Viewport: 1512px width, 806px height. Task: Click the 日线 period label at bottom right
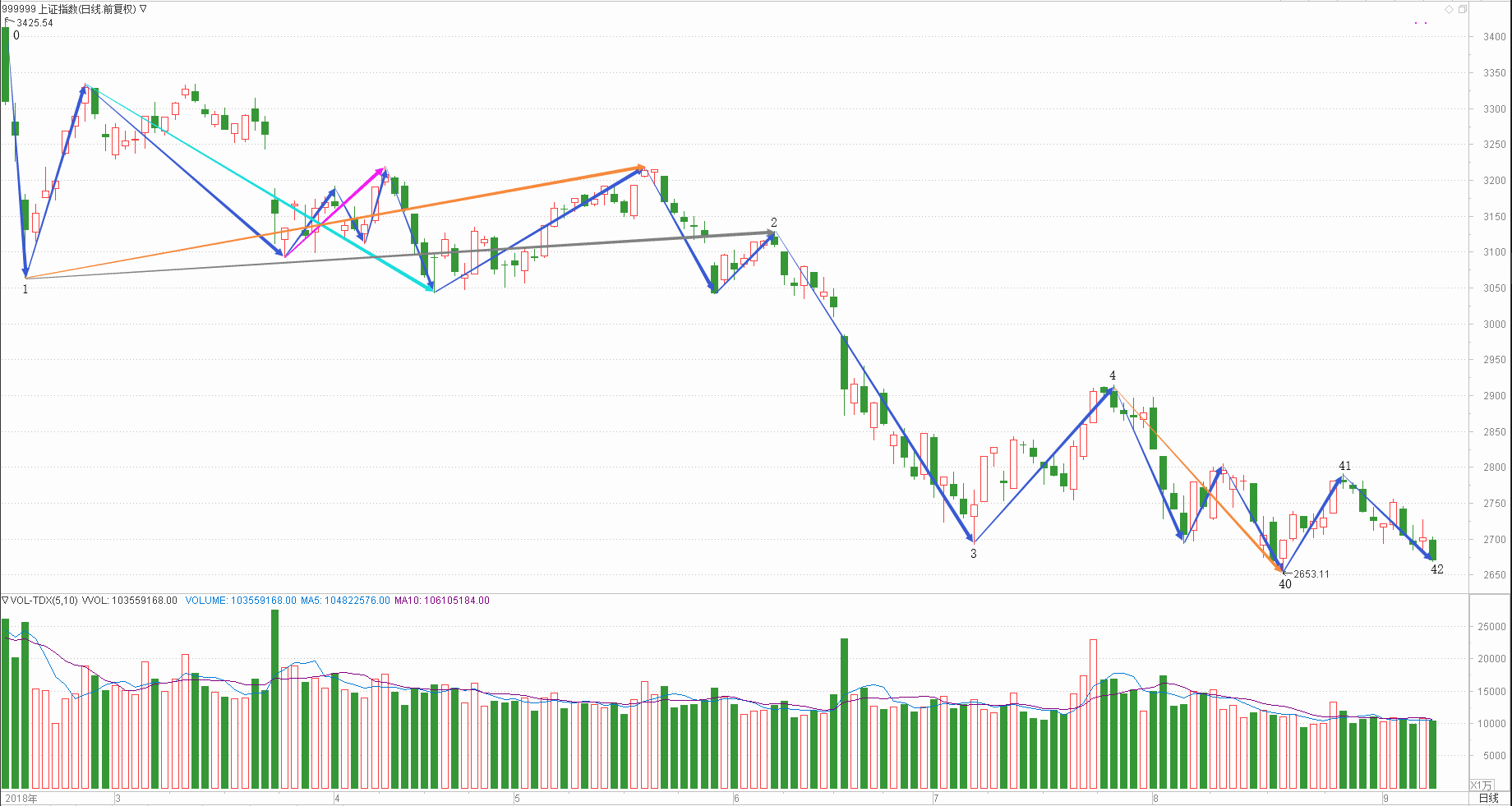1488,798
